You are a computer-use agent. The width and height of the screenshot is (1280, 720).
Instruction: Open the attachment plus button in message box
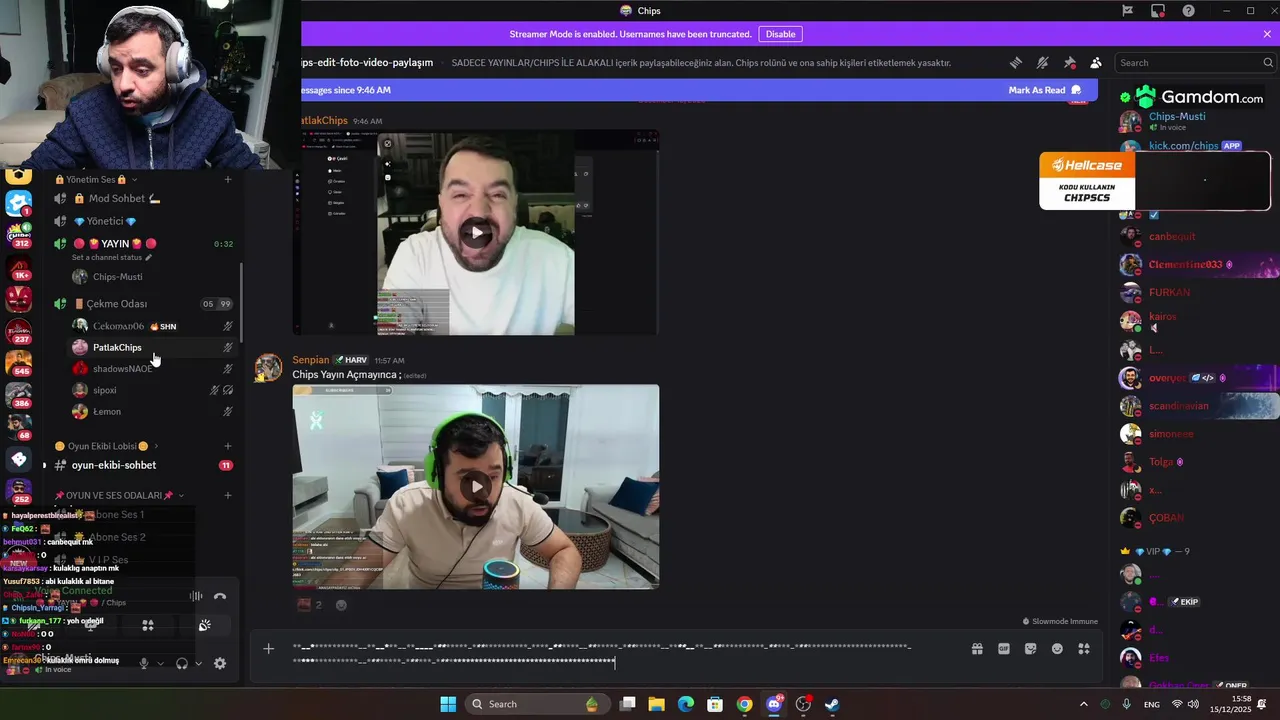click(x=268, y=649)
